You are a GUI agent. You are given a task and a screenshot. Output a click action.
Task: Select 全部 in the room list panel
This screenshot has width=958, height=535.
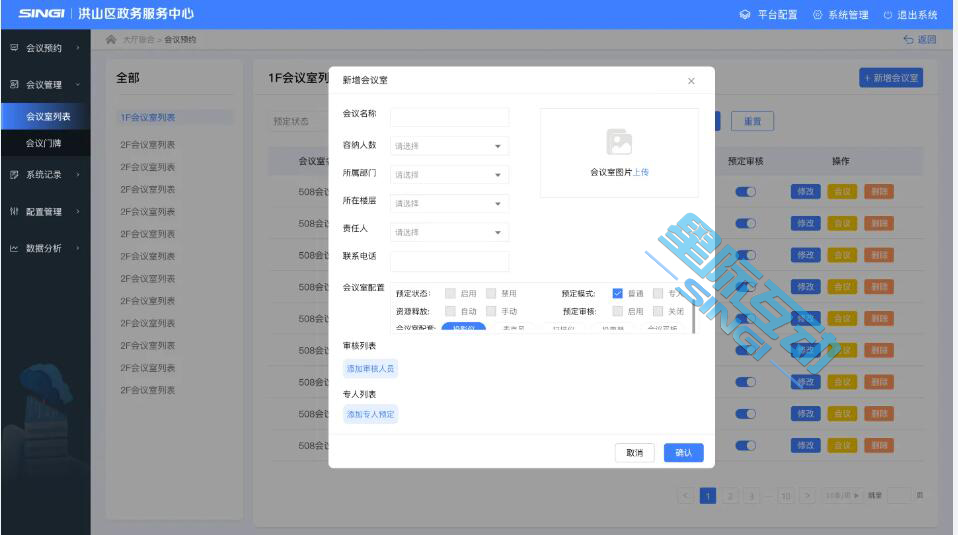pyautogui.click(x=128, y=78)
